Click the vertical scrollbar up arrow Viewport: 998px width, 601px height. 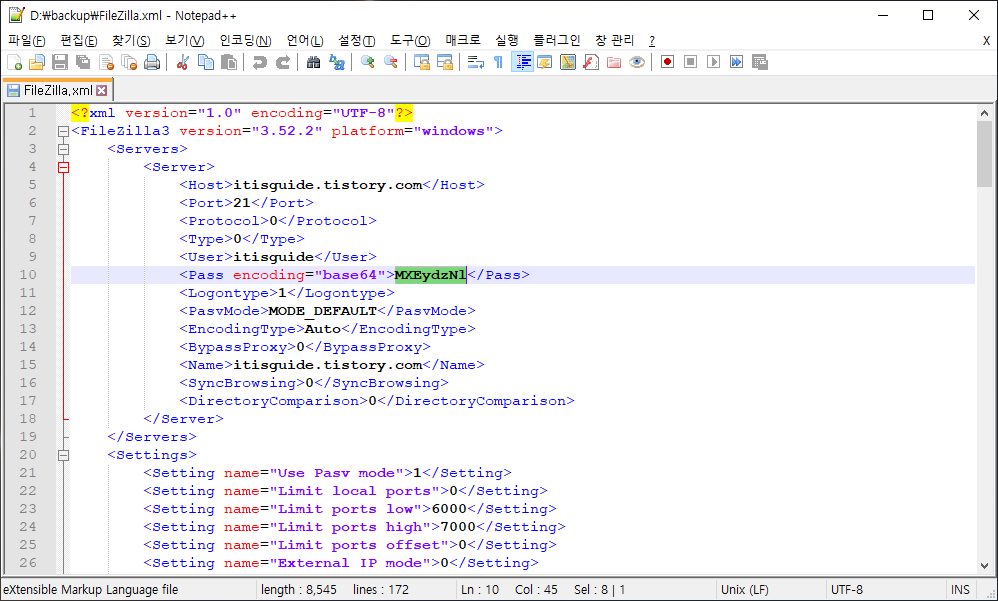tap(984, 113)
